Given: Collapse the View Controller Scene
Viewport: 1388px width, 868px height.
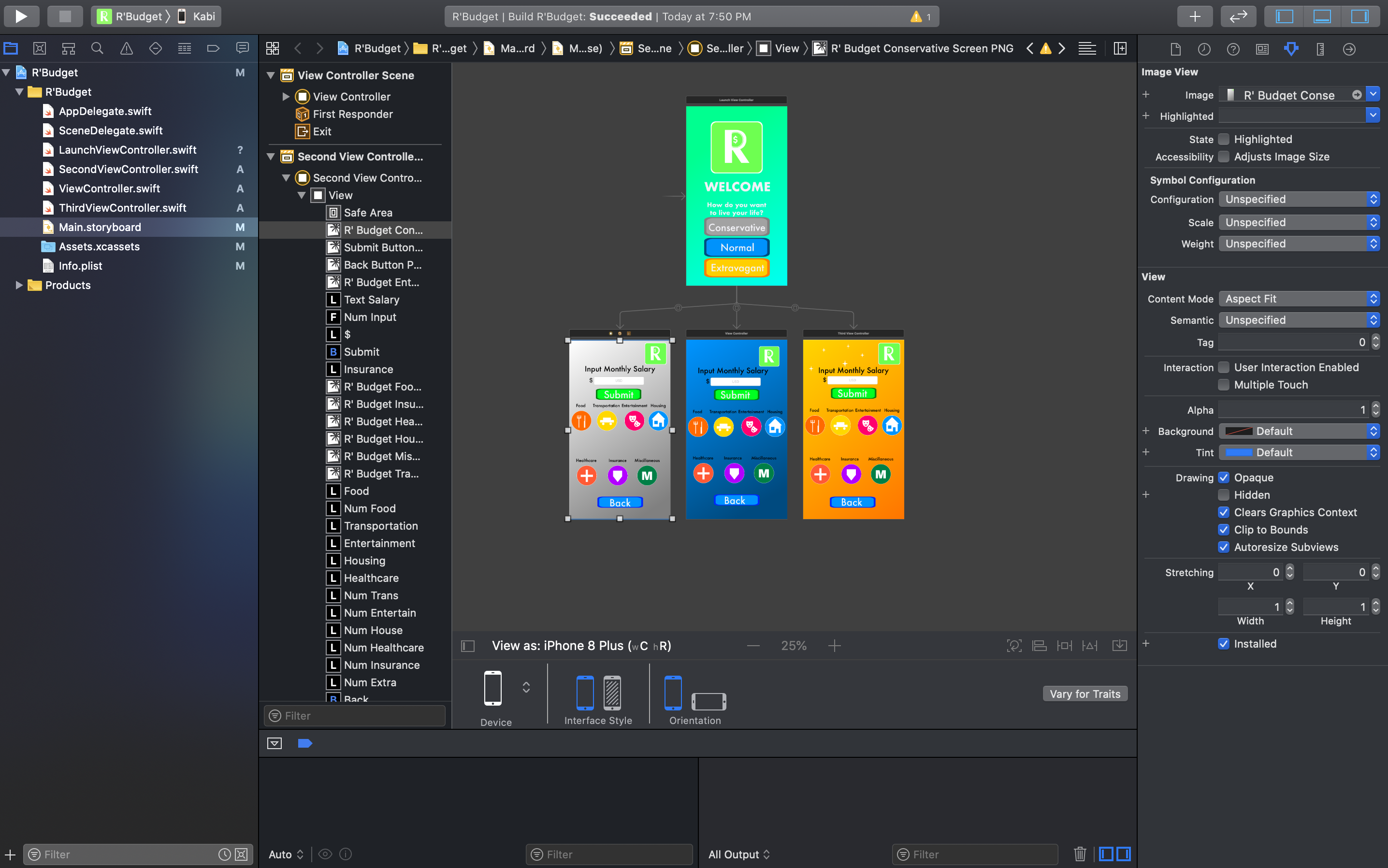Looking at the screenshot, I should pyautogui.click(x=271, y=75).
